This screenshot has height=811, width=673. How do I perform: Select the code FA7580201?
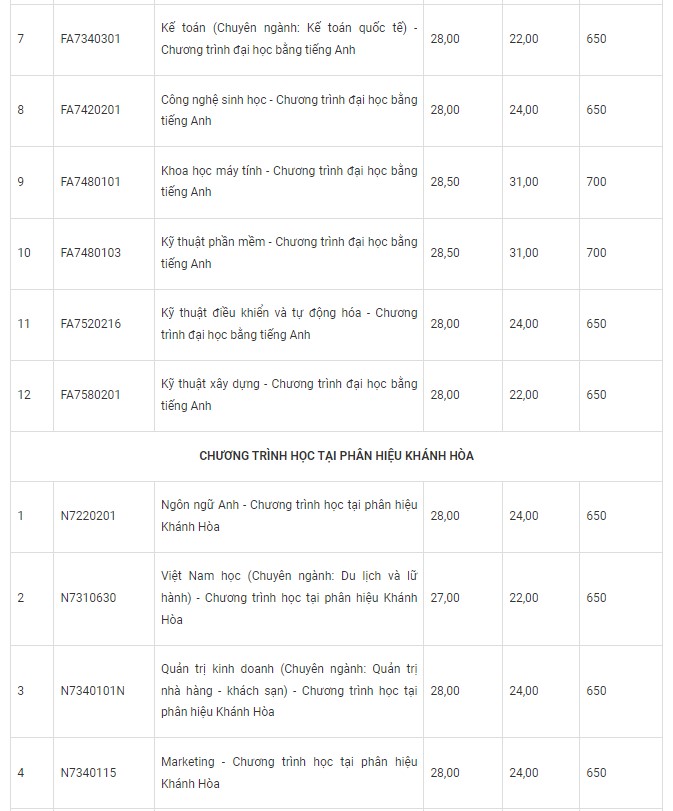tap(90, 395)
